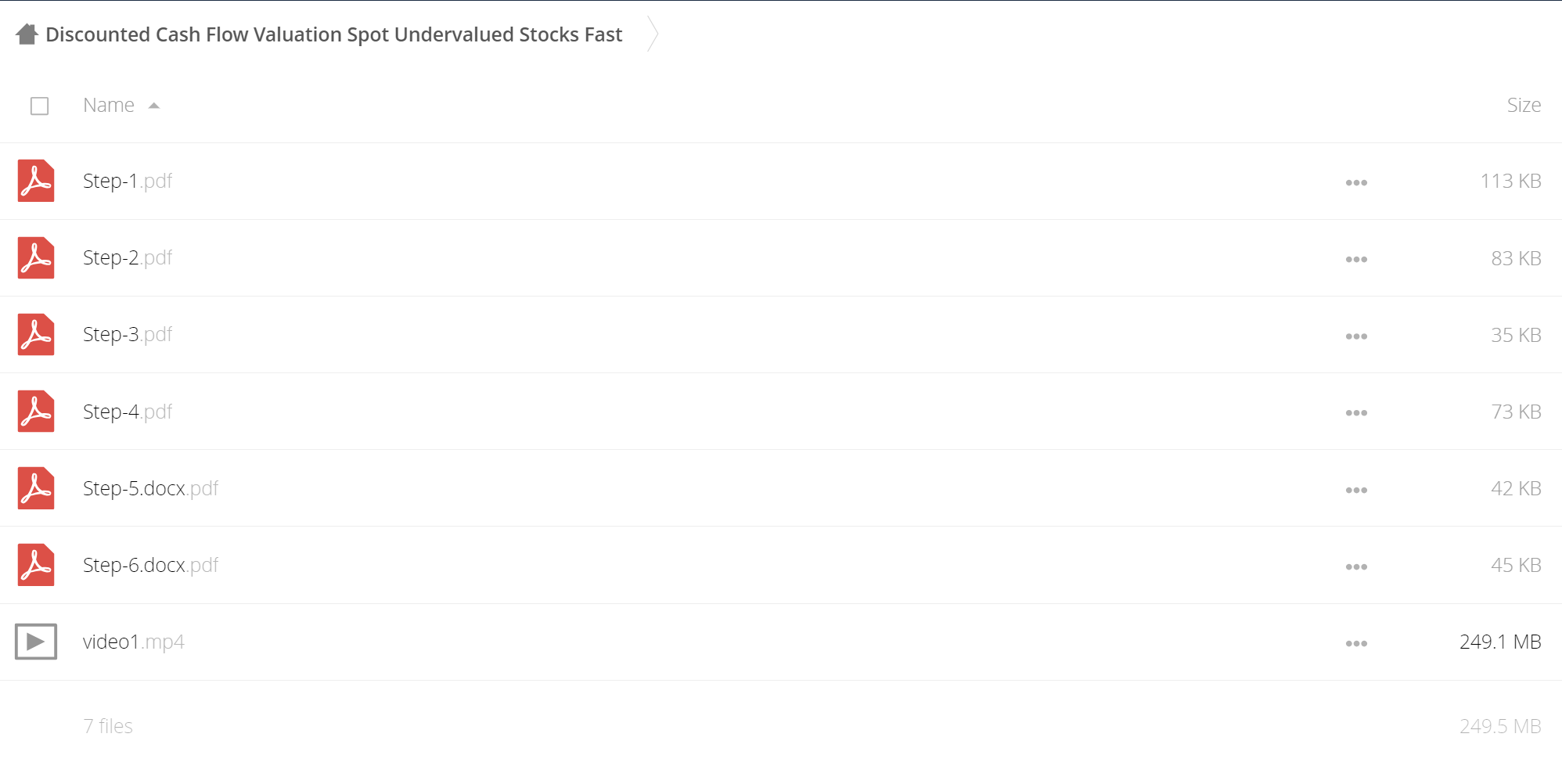
Task: Open Discounted Cash Flow Valuation breadcrumb folder
Action: click(x=333, y=34)
